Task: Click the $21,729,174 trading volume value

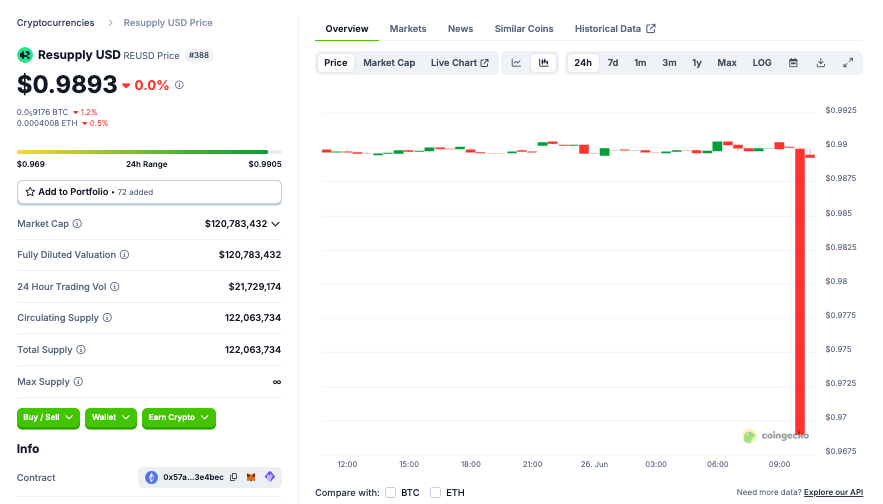Action: point(255,287)
